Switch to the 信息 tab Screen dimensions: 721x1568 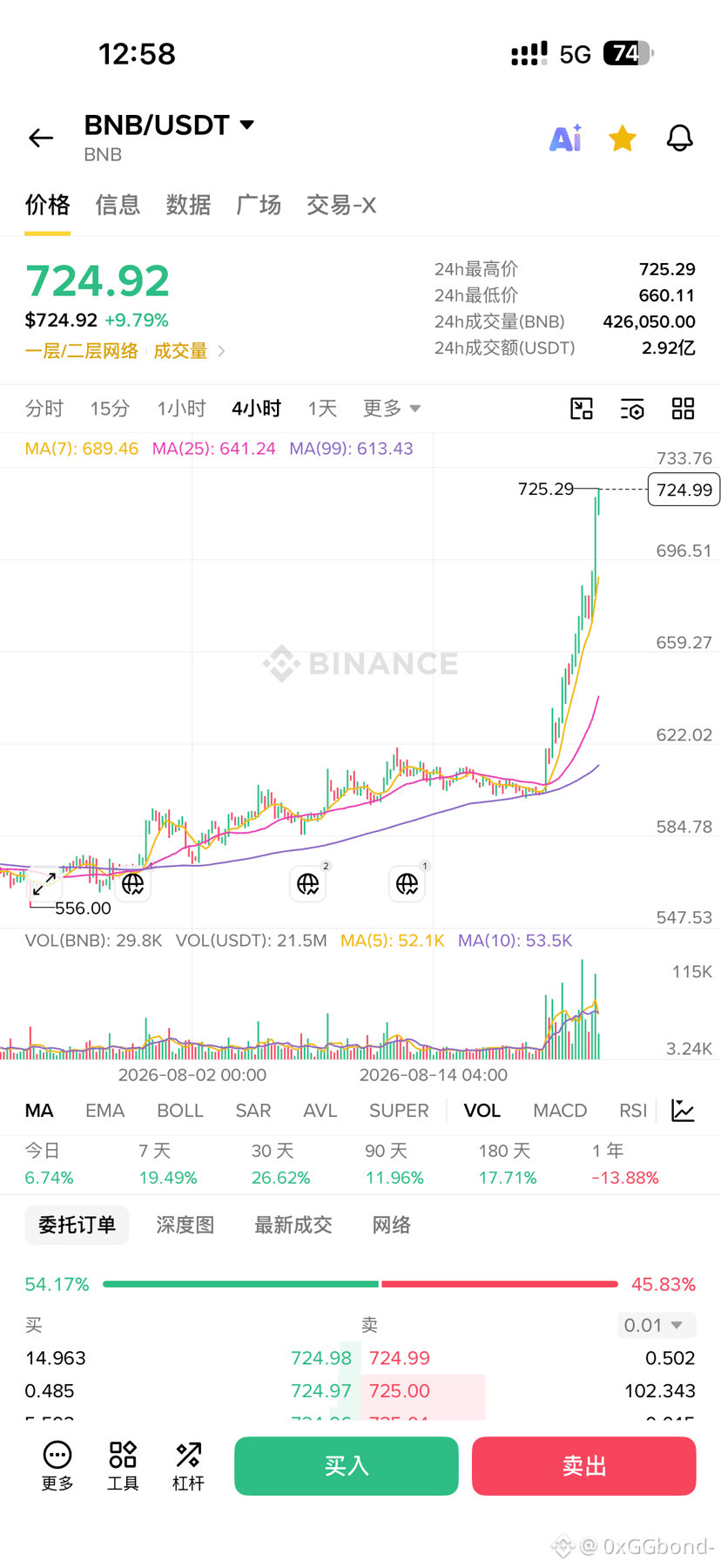(x=118, y=205)
